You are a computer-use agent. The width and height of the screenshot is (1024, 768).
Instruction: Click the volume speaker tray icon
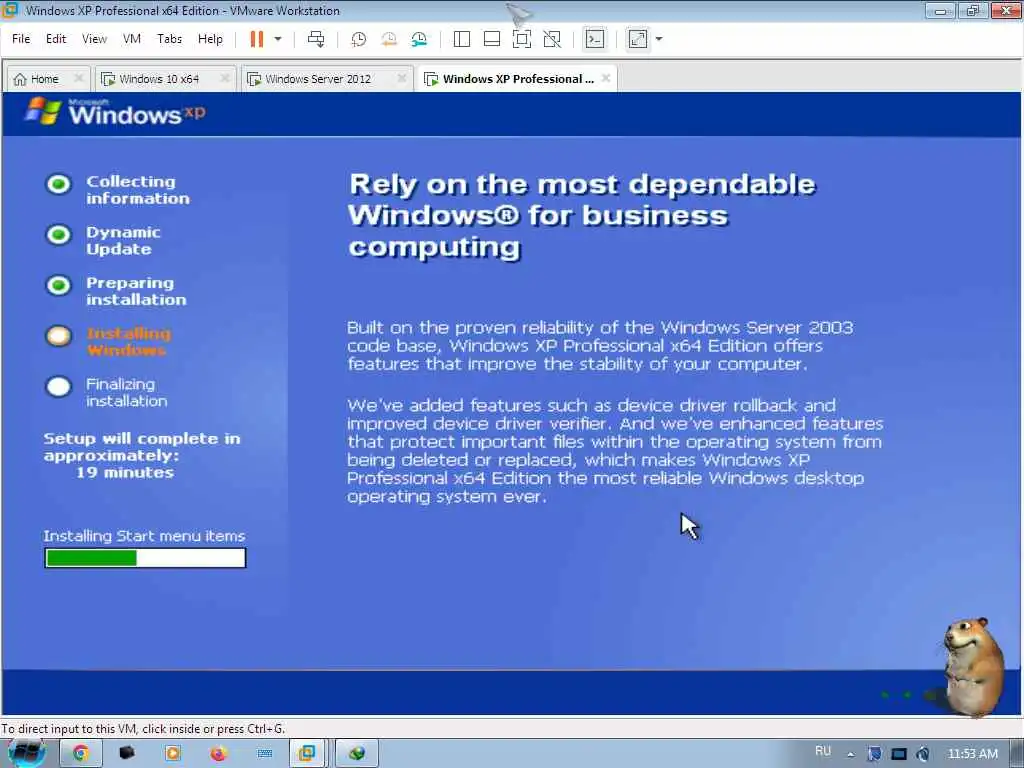pyautogui.click(x=923, y=754)
